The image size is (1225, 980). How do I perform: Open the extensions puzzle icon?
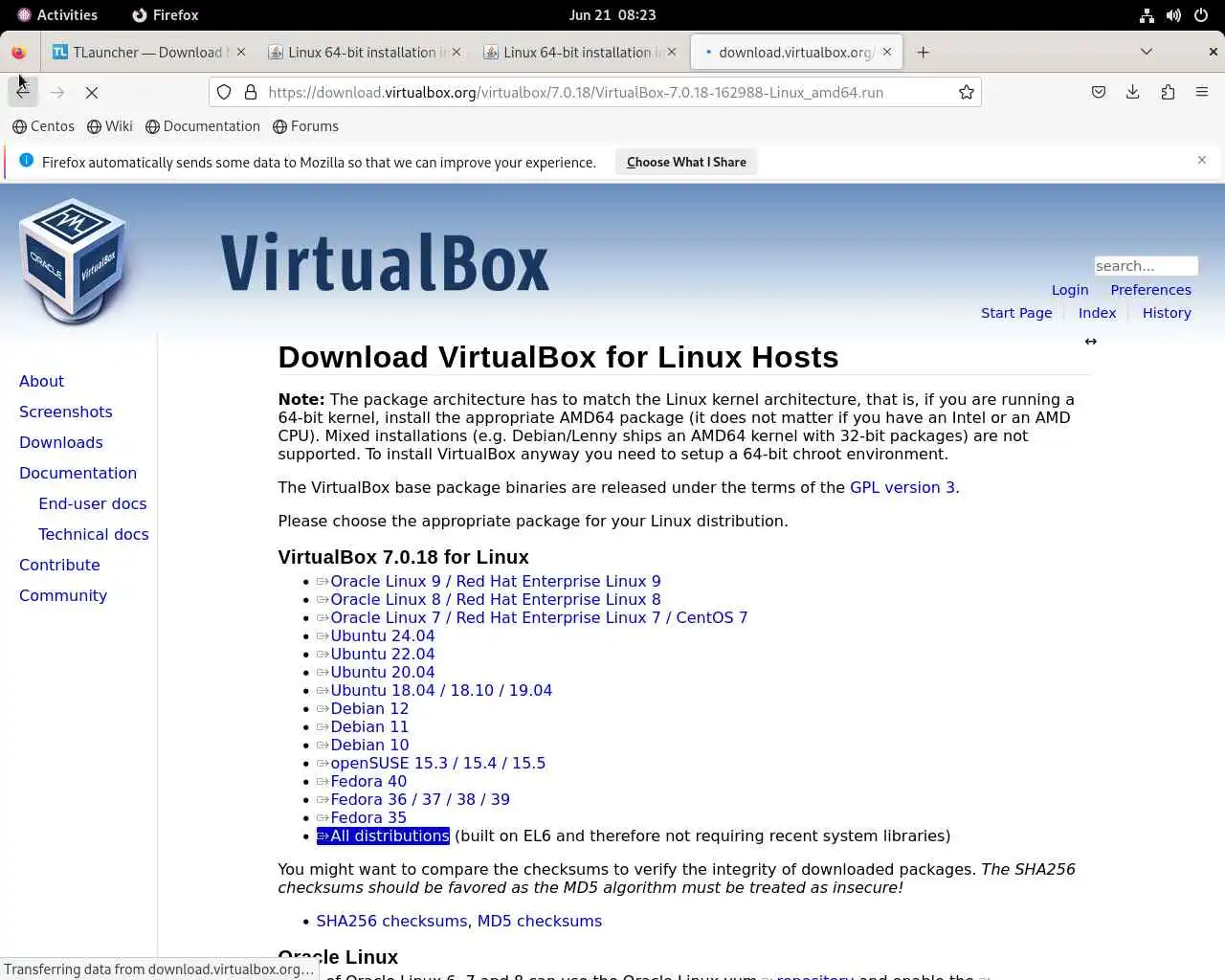coord(1168,92)
